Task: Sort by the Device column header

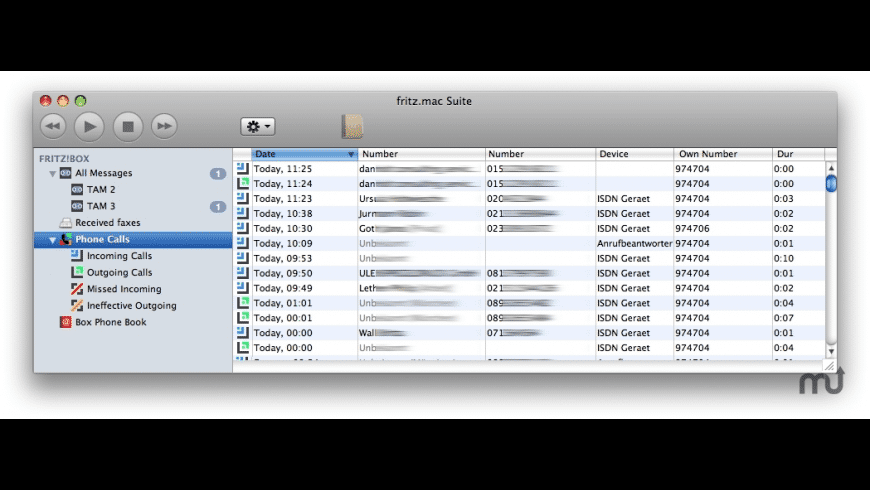Action: point(635,154)
